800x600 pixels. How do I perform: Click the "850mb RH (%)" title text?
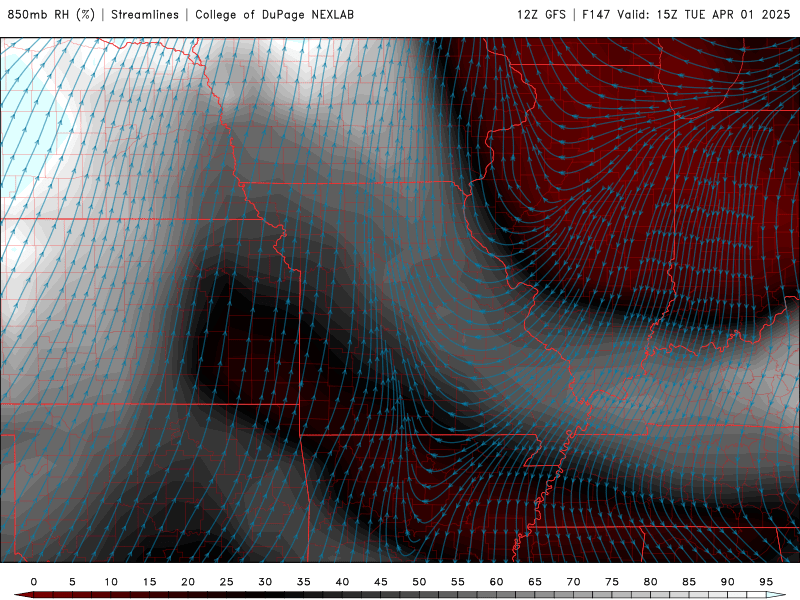pos(51,14)
